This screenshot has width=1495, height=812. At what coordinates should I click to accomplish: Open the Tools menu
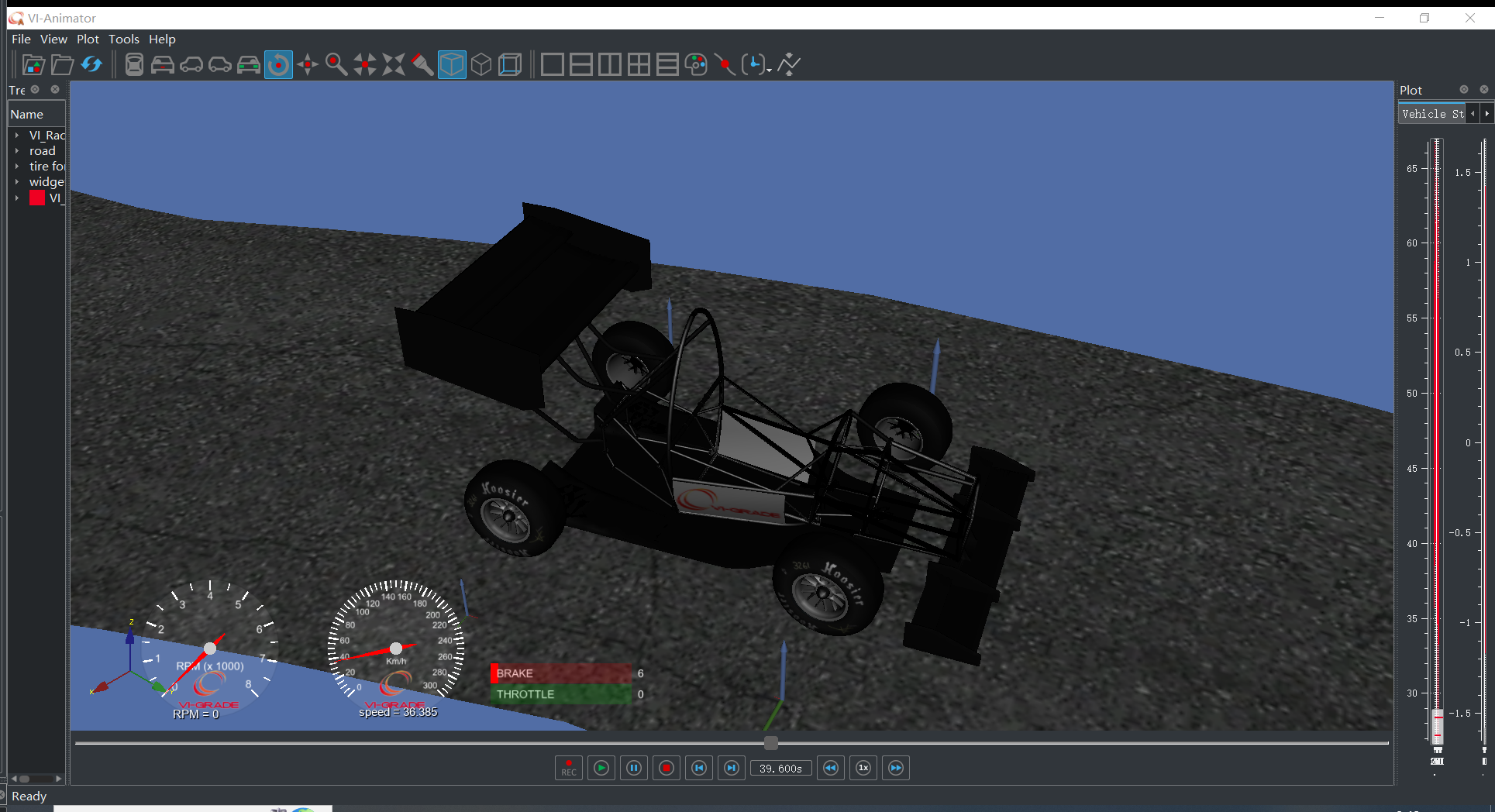123,39
